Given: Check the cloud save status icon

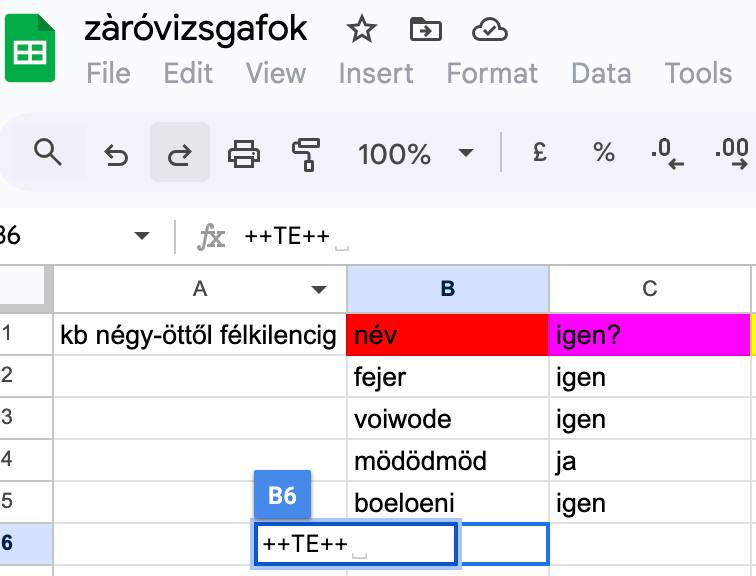Looking at the screenshot, I should tap(489, 30).
